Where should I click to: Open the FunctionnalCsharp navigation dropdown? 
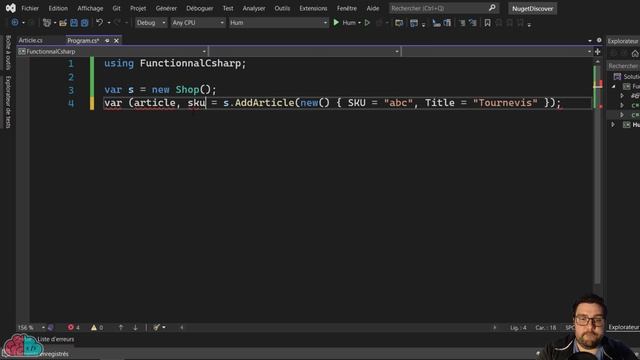tap(112, 51)
